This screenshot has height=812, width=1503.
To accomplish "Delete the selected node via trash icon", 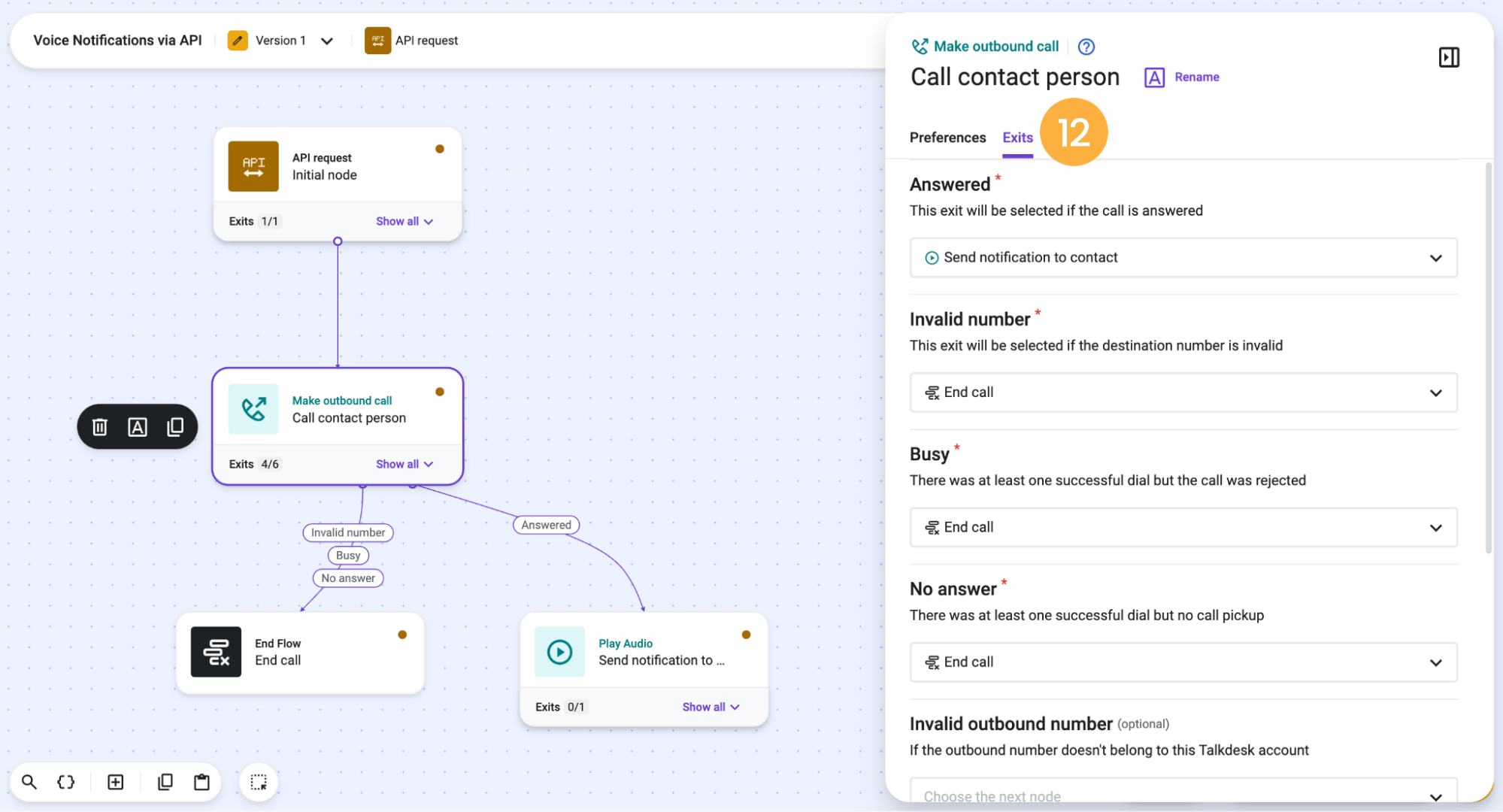I will tap(100, 427).
